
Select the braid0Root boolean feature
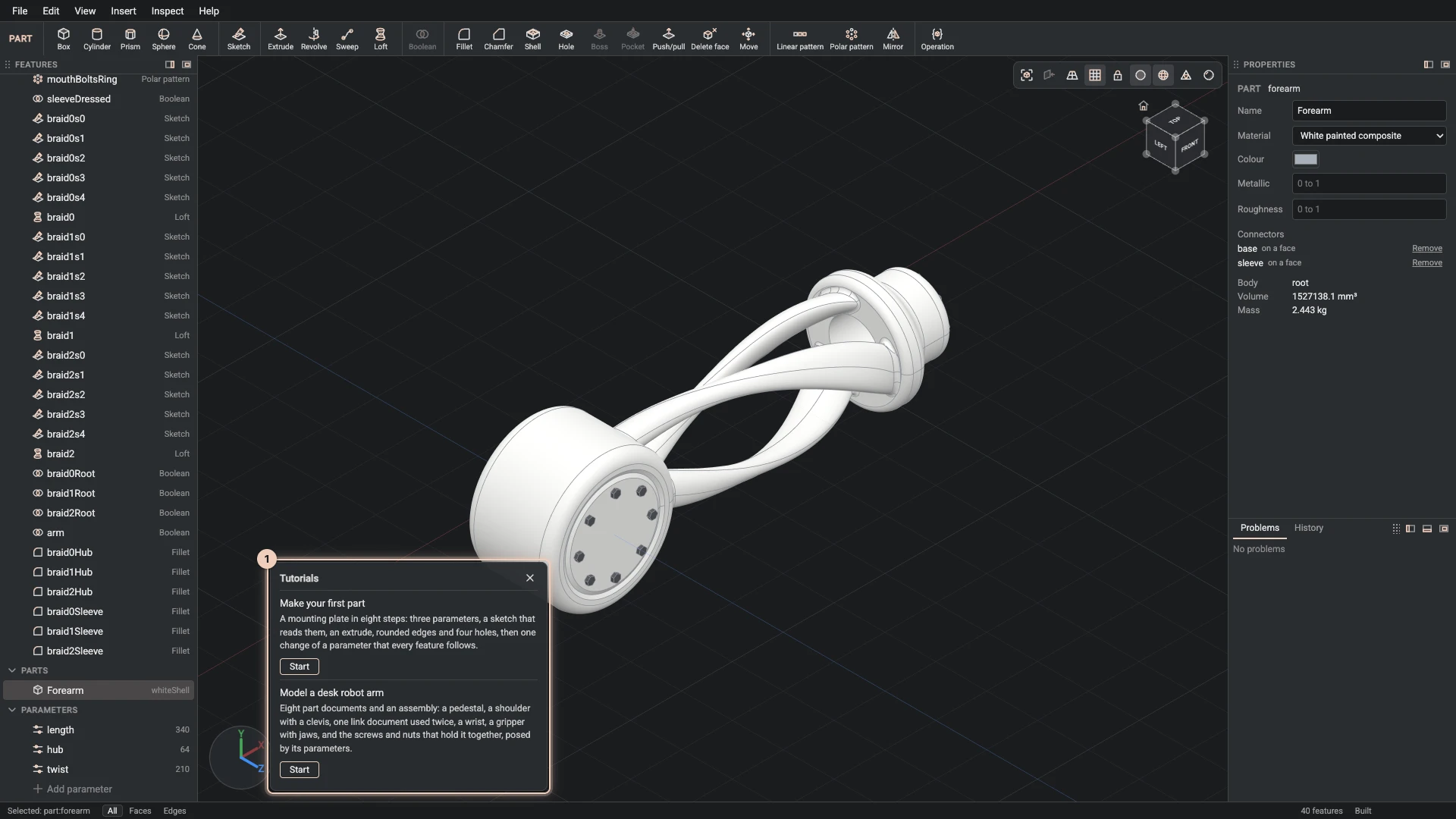coord(99,473)
